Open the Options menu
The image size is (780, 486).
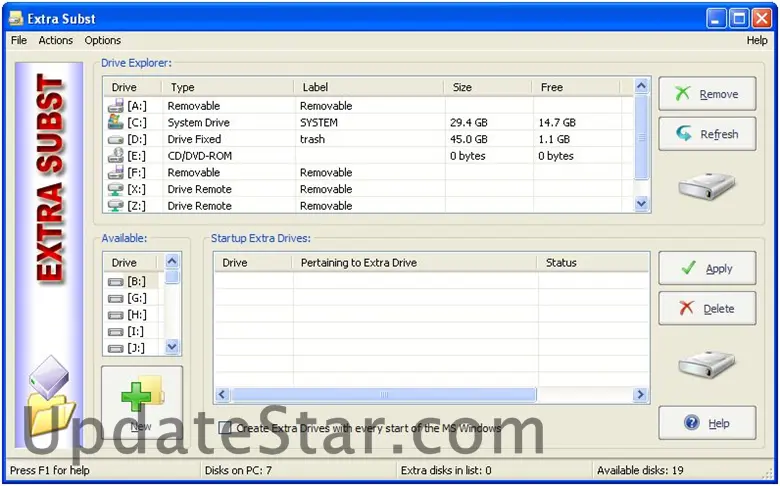coord(102,40)
